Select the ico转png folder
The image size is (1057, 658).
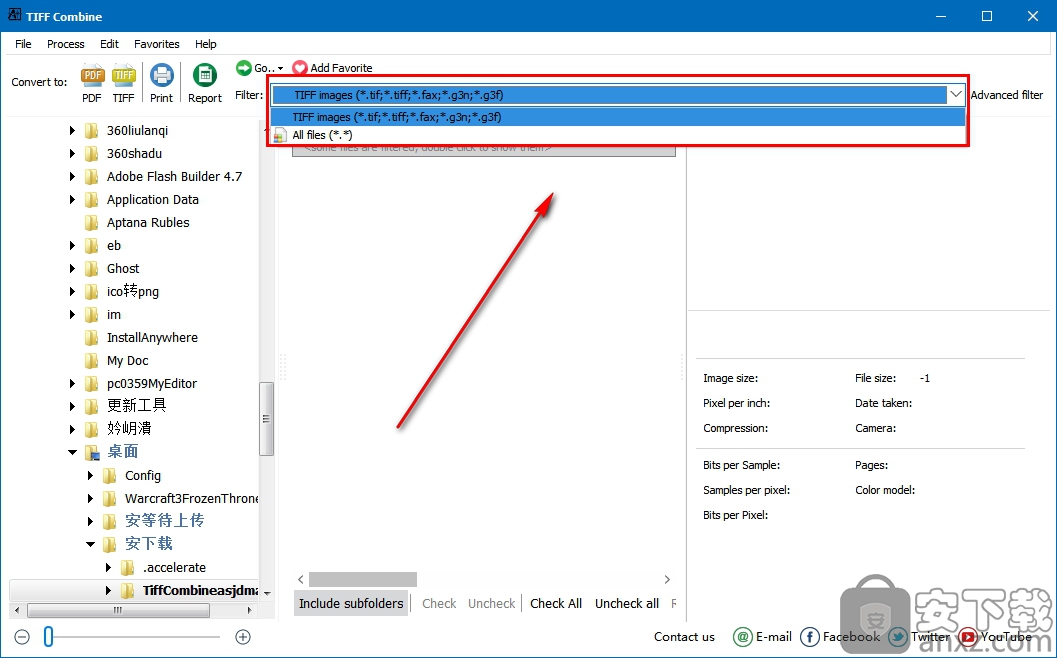(133, 291)
